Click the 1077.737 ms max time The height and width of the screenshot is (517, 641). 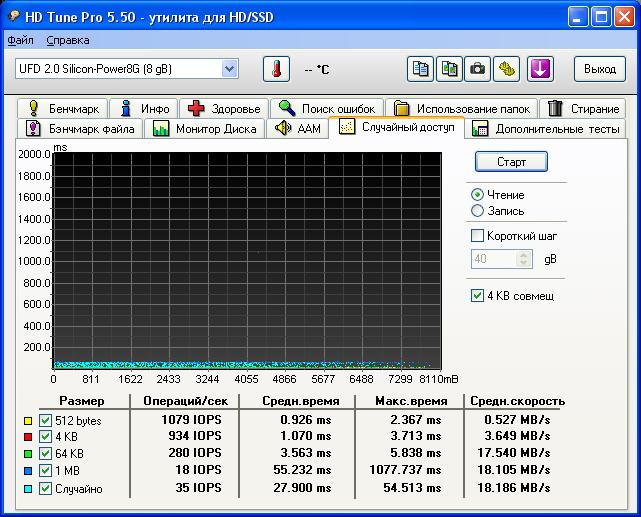point(405,470)
